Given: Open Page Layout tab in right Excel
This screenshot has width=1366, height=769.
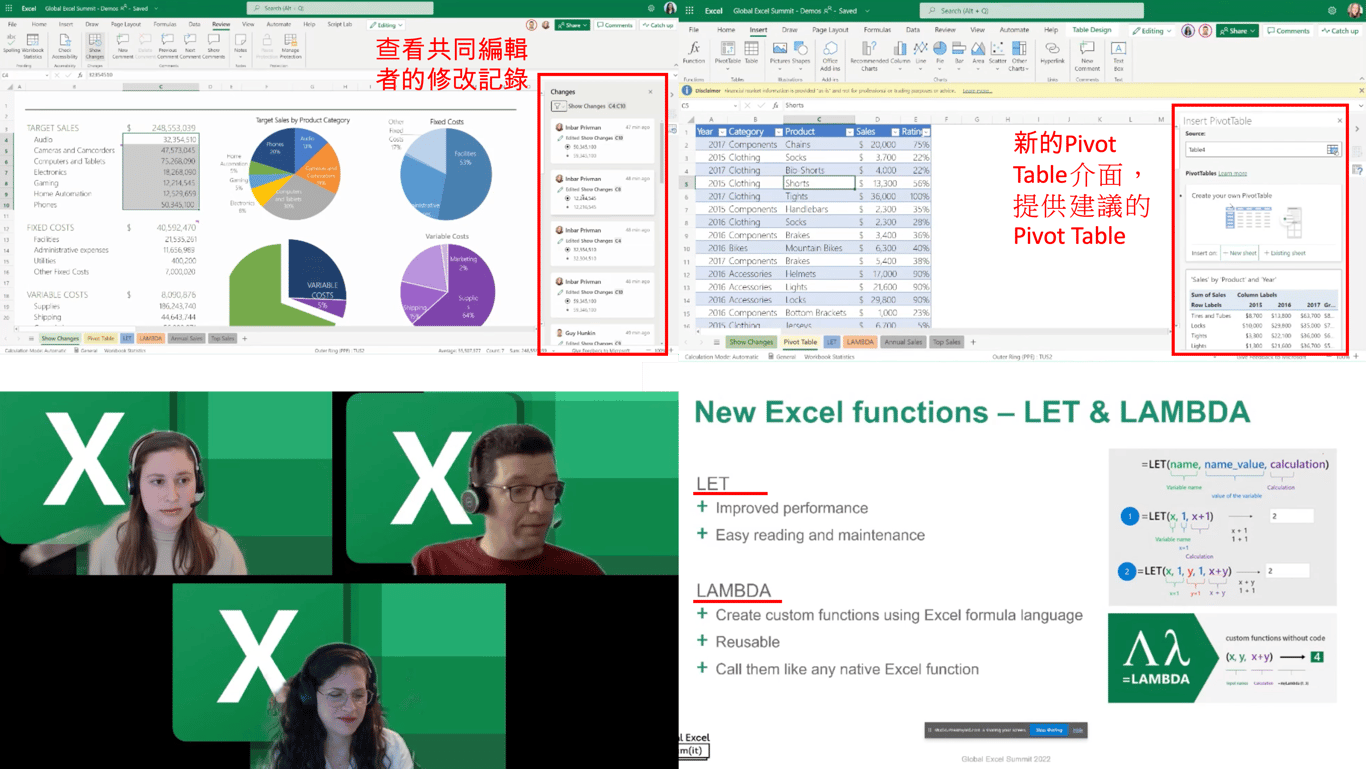Looking at the screenshot, I should click(x=831, y=30).
